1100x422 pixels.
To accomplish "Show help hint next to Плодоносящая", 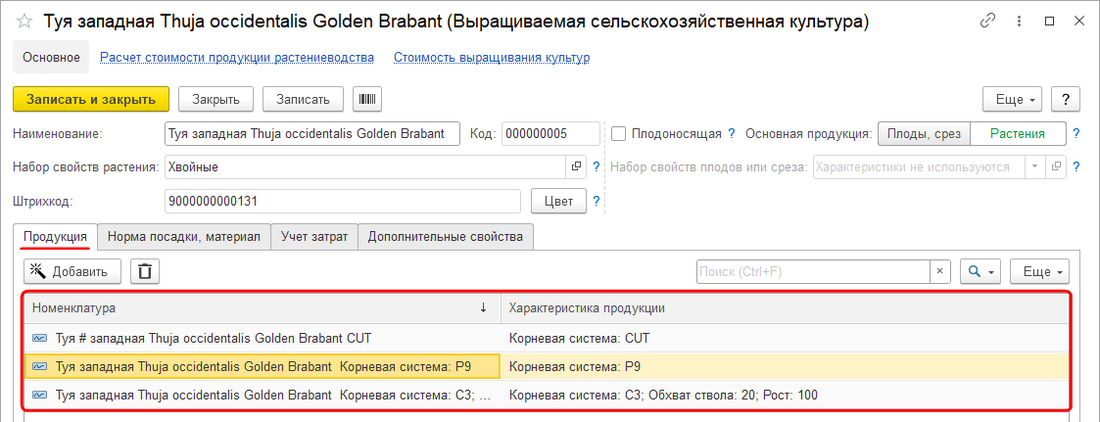I will coord(731,133).
